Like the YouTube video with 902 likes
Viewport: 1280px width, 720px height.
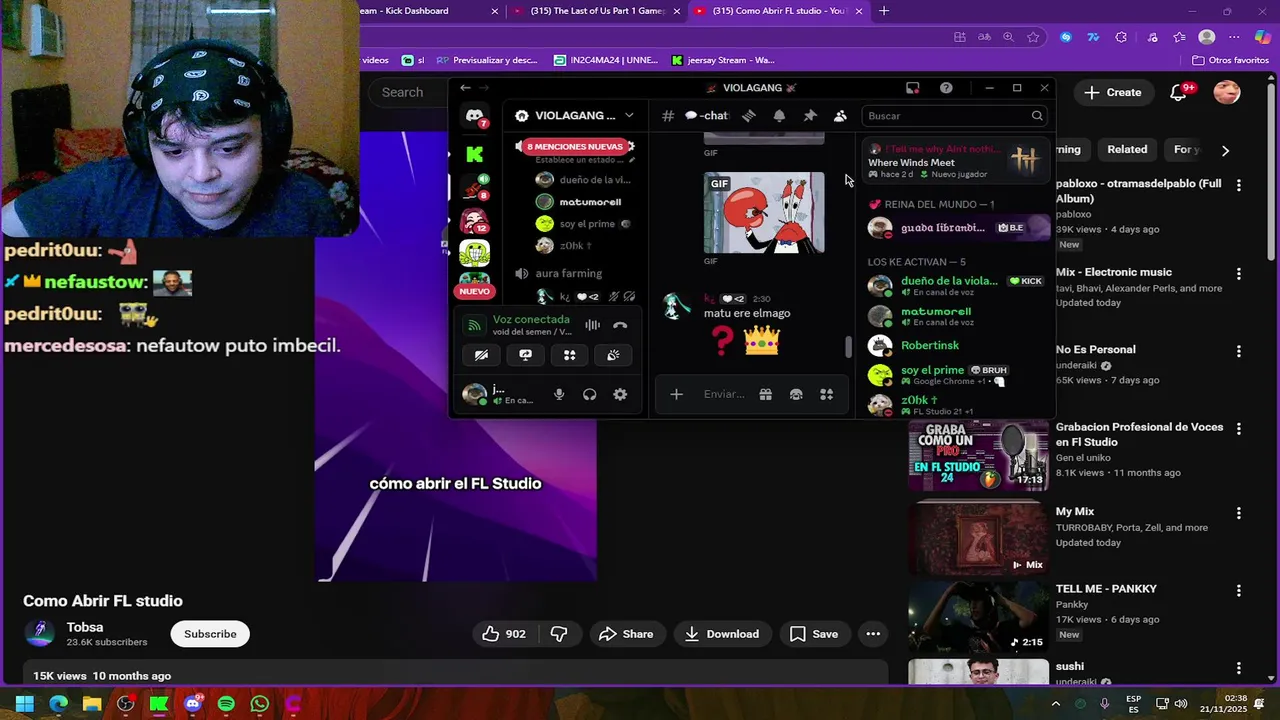(x=505, y=634)
